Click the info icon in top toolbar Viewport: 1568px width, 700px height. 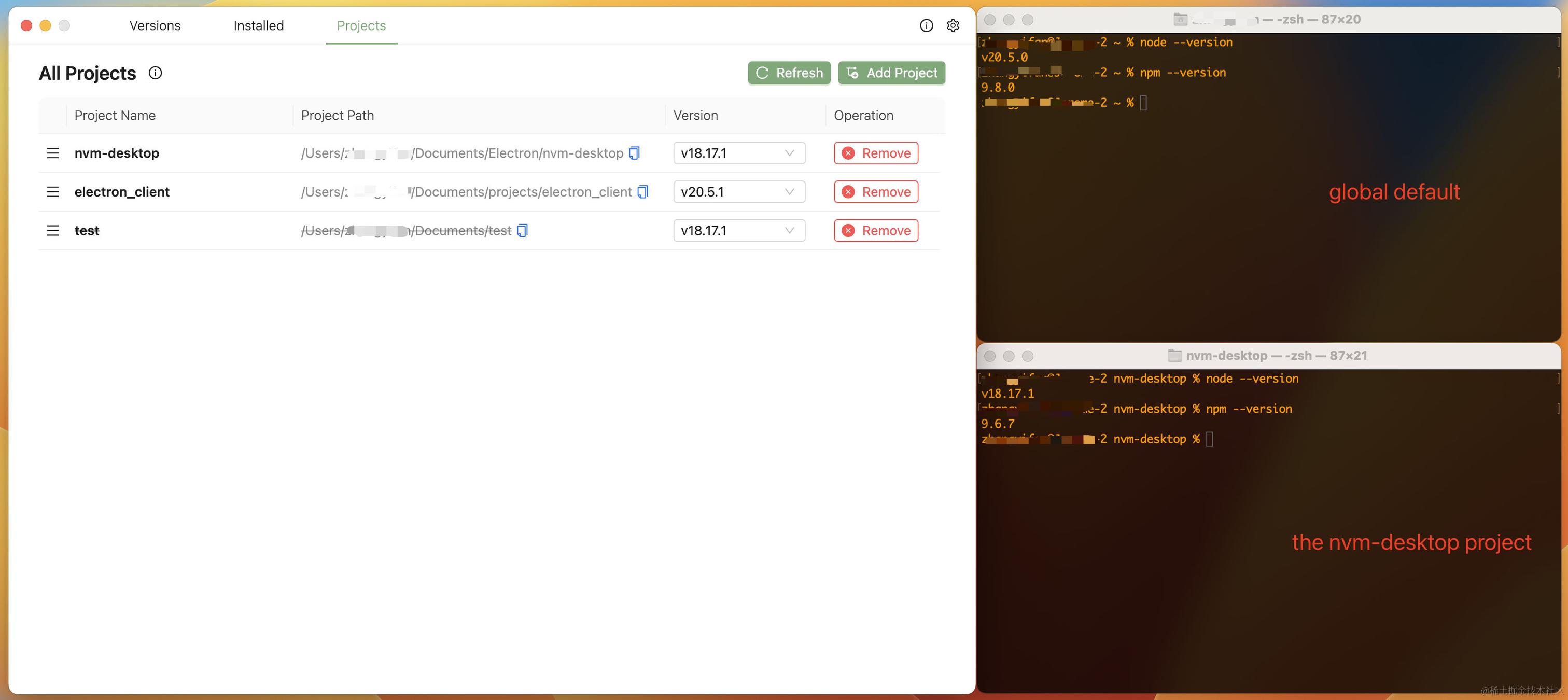[926, 25]
